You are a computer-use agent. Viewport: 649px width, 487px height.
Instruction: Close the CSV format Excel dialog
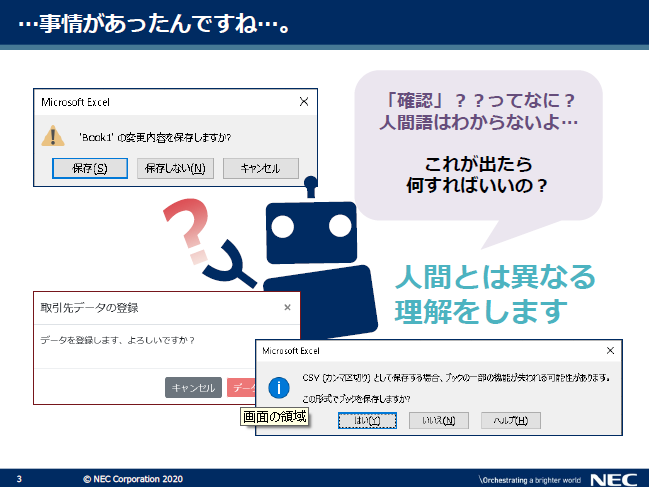click(x=610, y=350)
